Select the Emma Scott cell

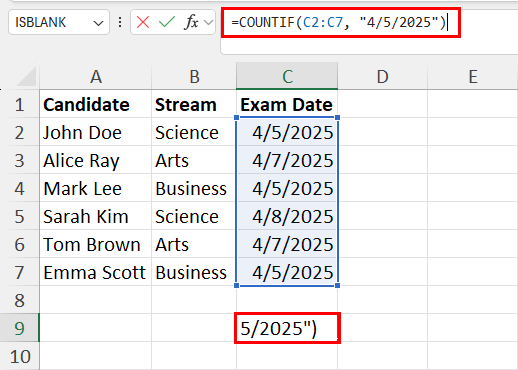tap(96, 272)
